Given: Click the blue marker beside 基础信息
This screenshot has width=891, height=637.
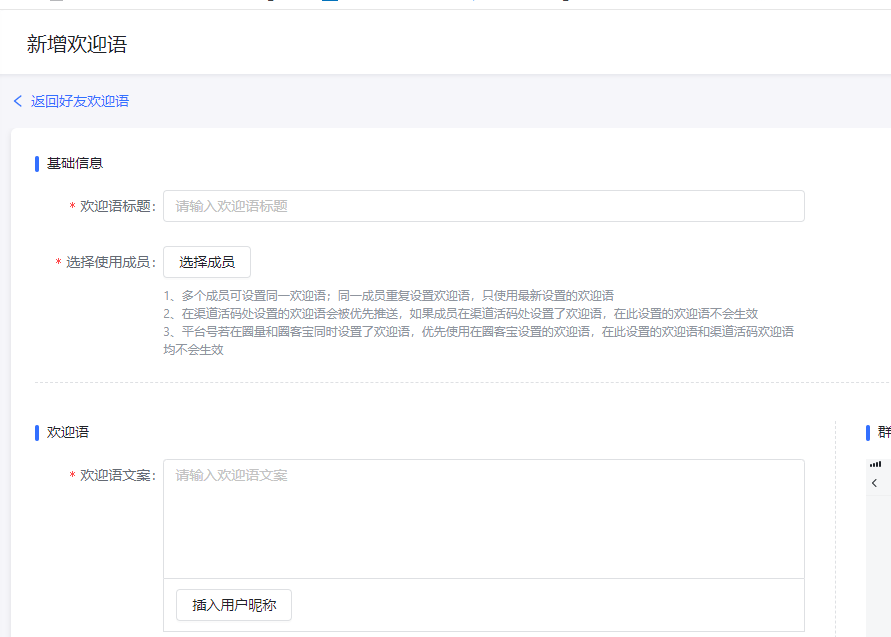Looking at the screenshot, I should pyautogui.click(x=37, y=163).
